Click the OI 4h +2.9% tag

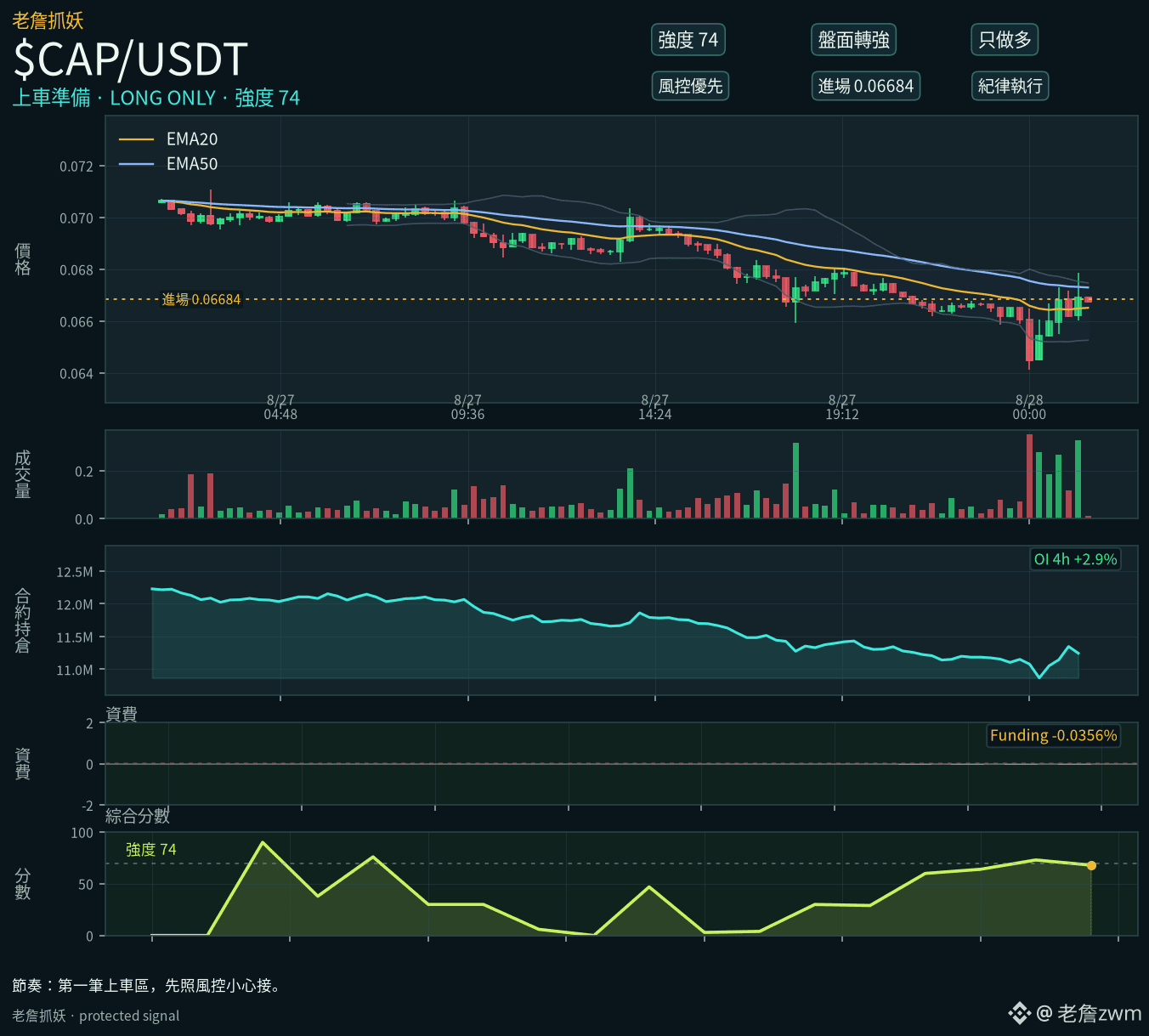coord(1075,559)
